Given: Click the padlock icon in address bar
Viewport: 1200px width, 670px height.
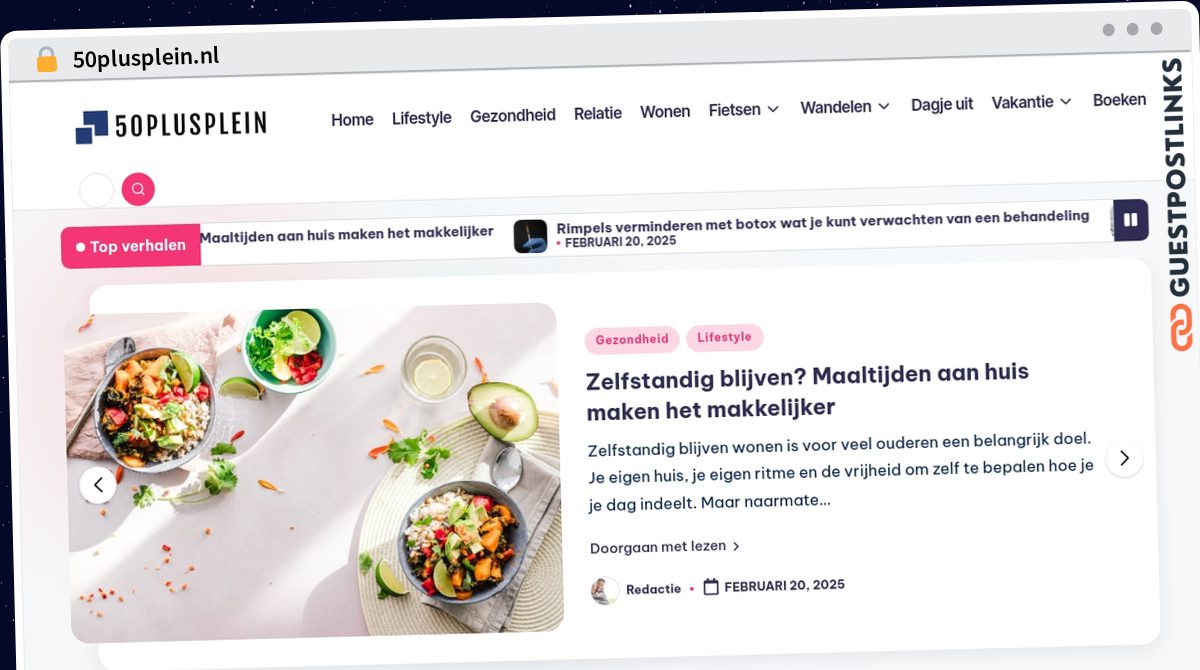Looking at the screenshot, I should (x=46, y=60).
